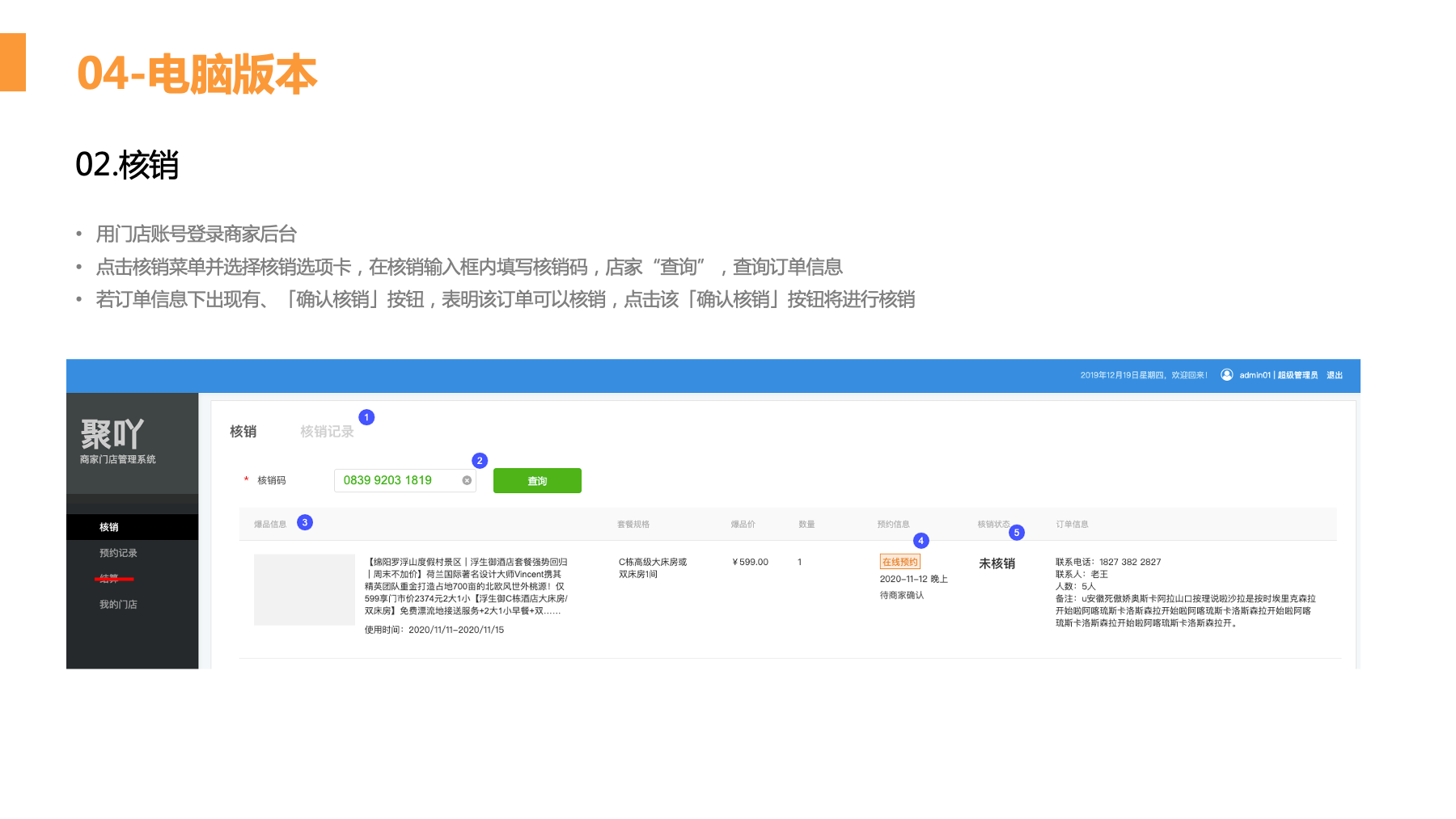This screenshot has width=1456, height=819.
Task: Click the product thumbnail image placeholder
Action: 304,589
